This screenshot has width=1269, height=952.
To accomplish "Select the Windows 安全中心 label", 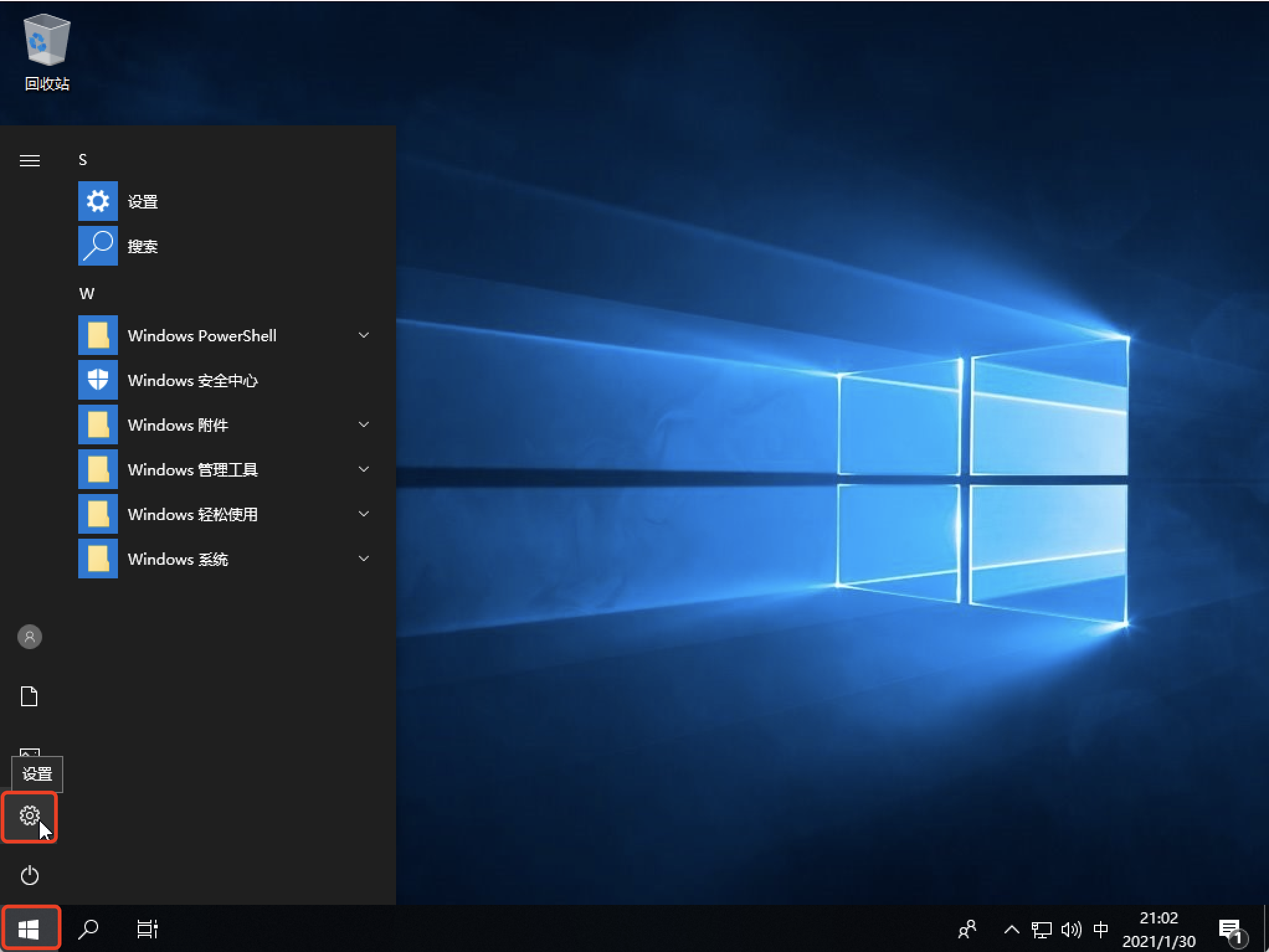I will point(192,380).
